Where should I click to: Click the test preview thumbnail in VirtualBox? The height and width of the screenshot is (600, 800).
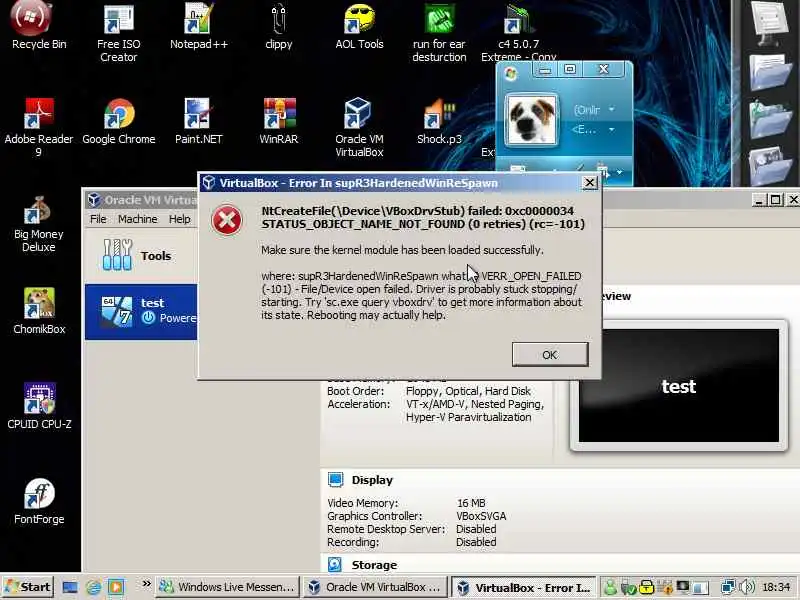point(679,386)
